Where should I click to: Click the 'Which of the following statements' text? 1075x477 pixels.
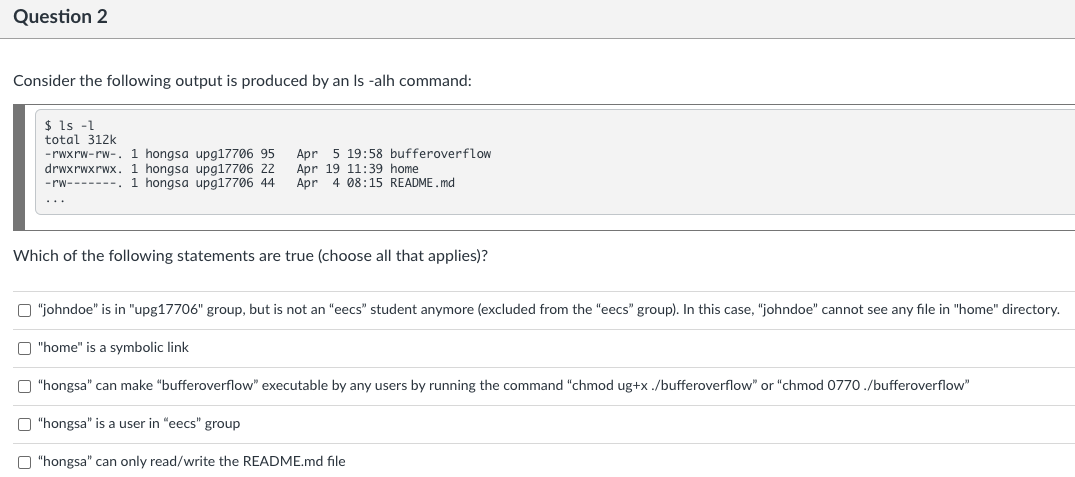click(250, 256)
